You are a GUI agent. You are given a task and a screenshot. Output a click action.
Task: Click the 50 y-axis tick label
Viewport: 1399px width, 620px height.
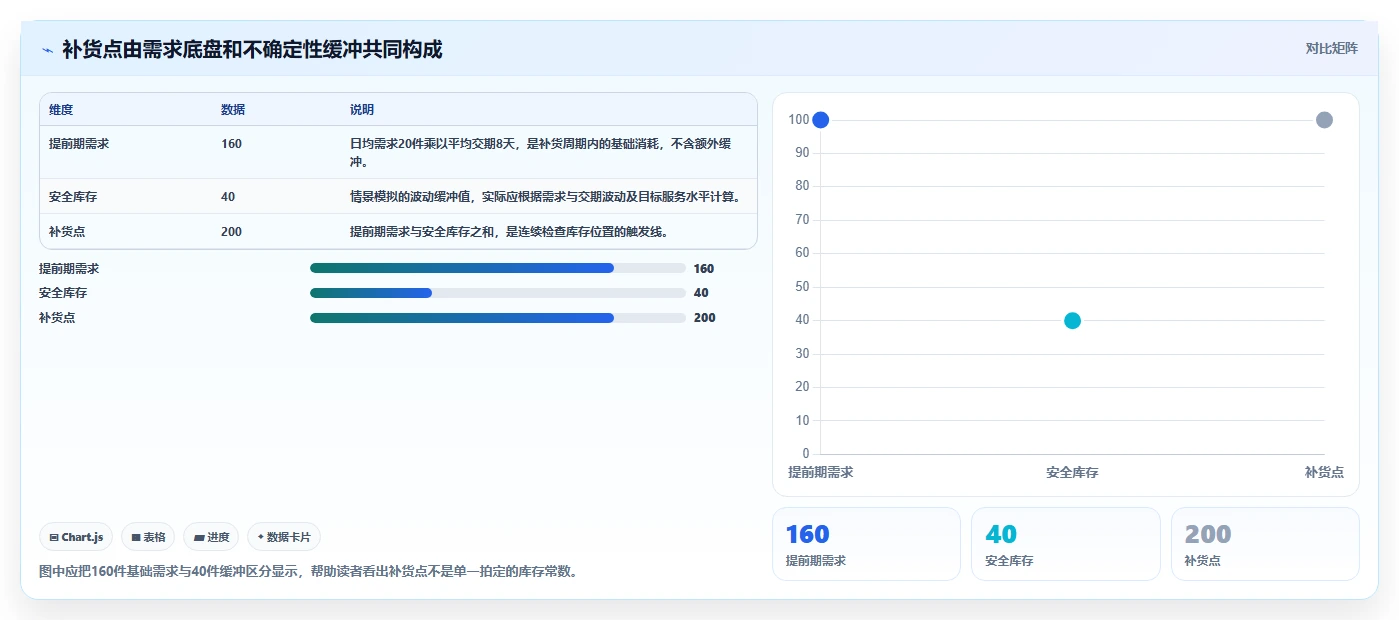click(x=802, y=287)
